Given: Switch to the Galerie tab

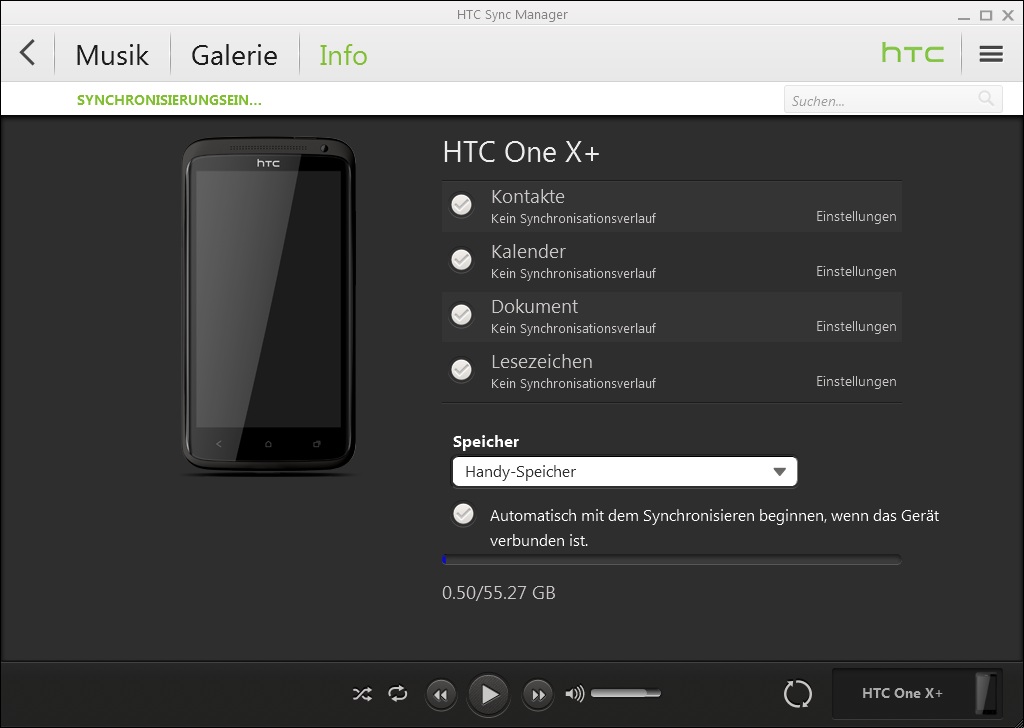Looking at the screenshot, I should pos(234,55).
